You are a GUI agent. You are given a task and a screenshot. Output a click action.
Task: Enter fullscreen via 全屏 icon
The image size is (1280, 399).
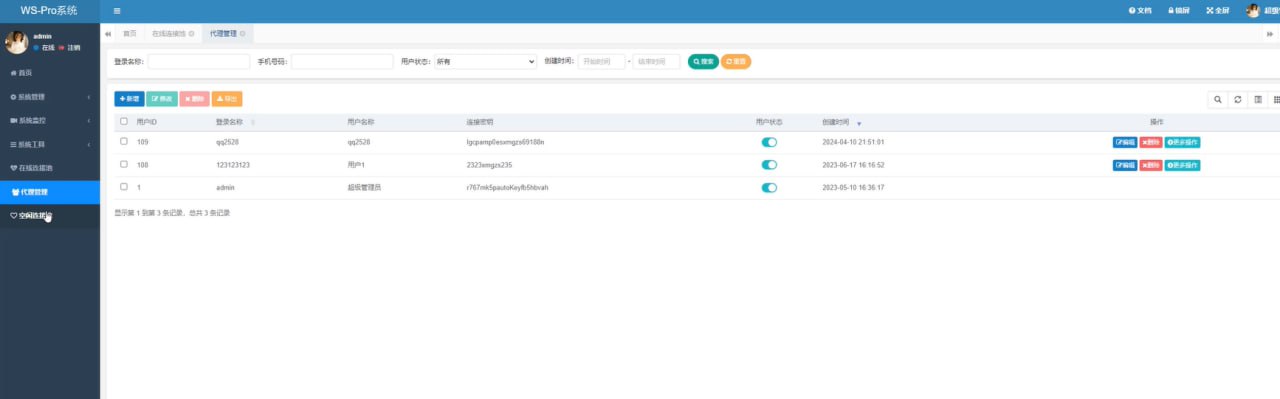click(1217, 11)
